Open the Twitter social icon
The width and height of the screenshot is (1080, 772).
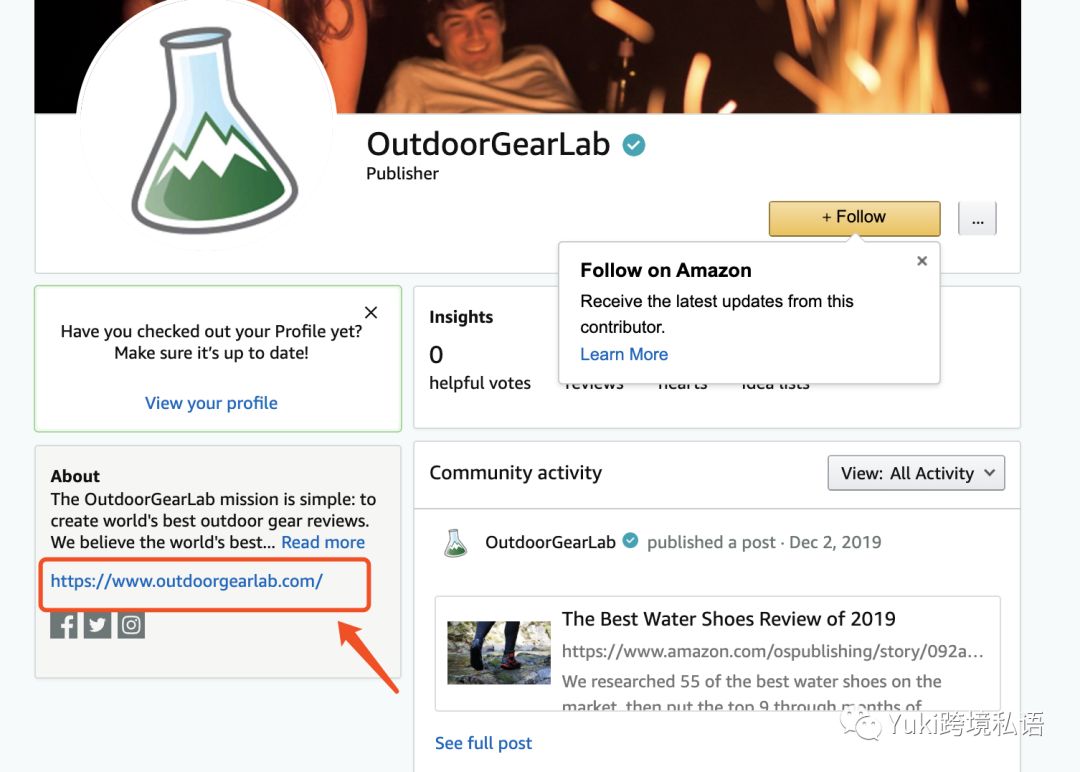tap(97, 625)
